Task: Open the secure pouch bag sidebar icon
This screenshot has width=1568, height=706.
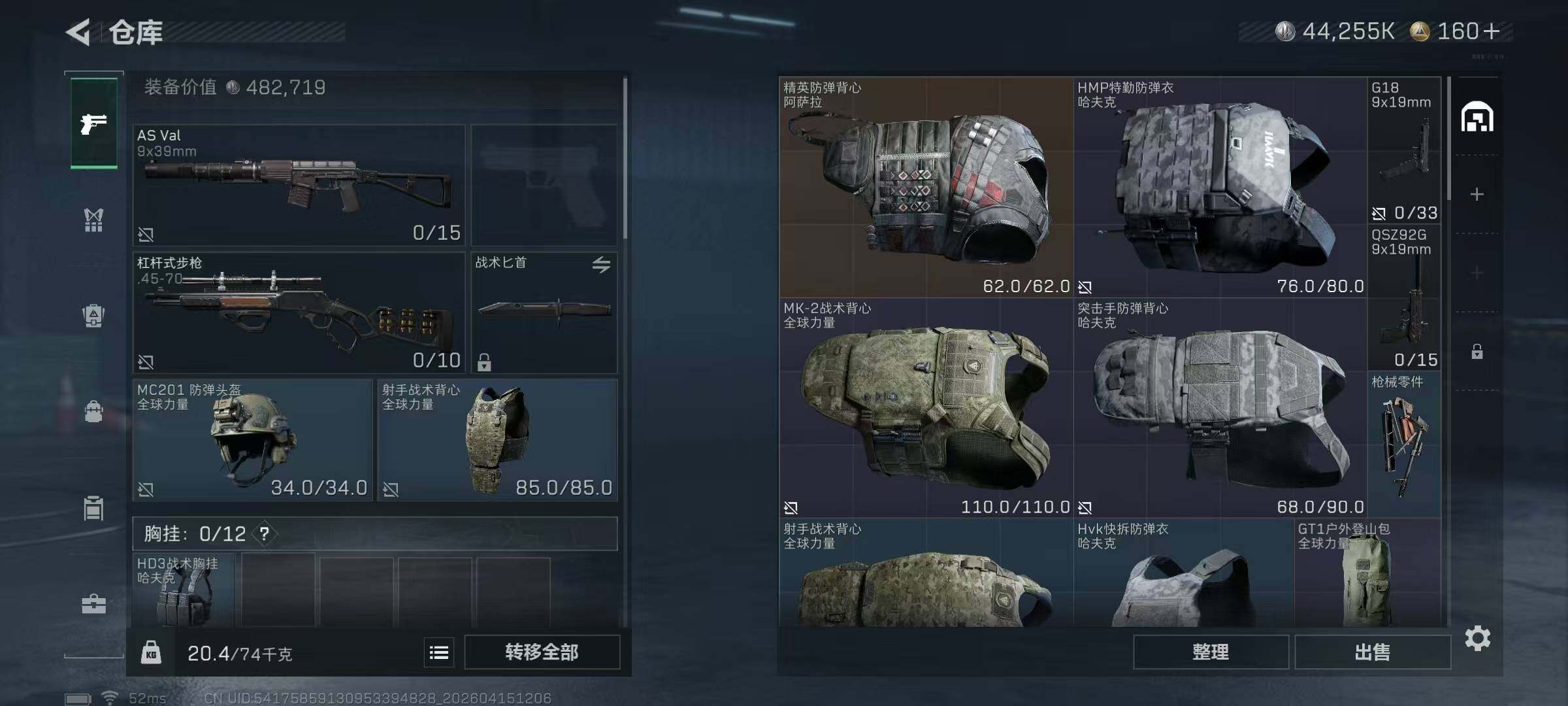Action: pos(93,412)
